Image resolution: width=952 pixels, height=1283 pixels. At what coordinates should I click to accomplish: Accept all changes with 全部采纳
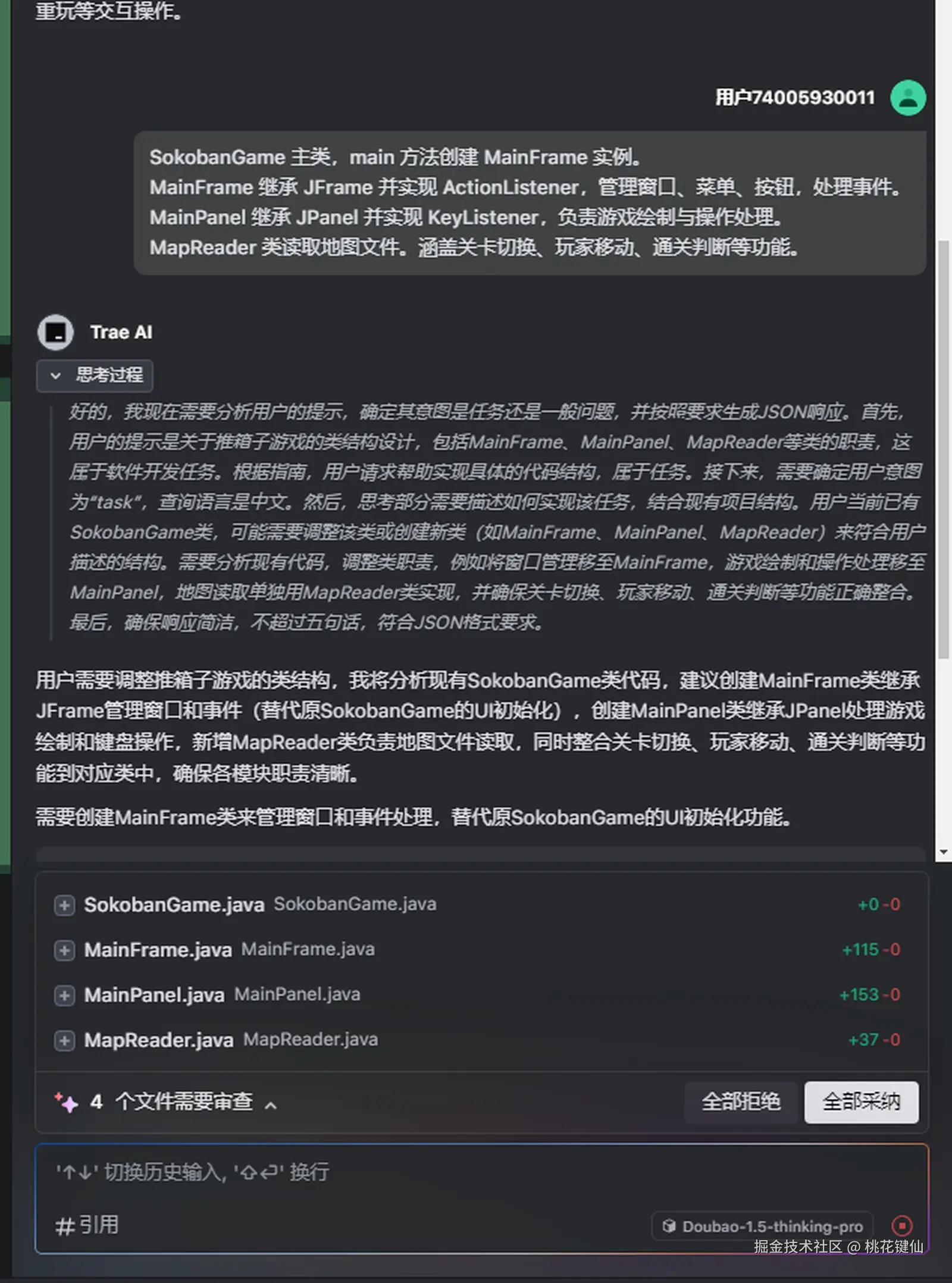click(861, 1102)
